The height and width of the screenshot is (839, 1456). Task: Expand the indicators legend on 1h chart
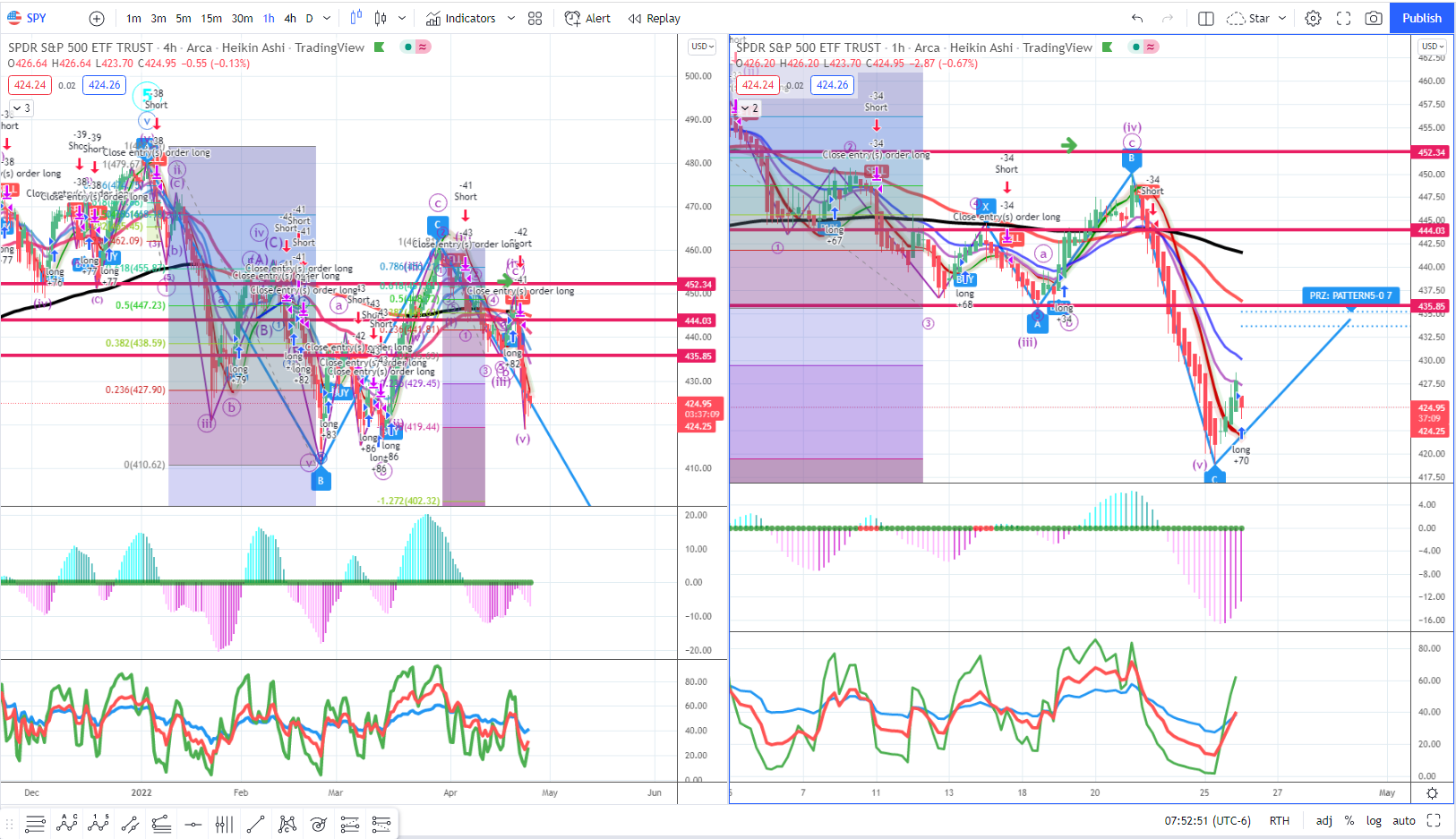(x=749, y=108)
